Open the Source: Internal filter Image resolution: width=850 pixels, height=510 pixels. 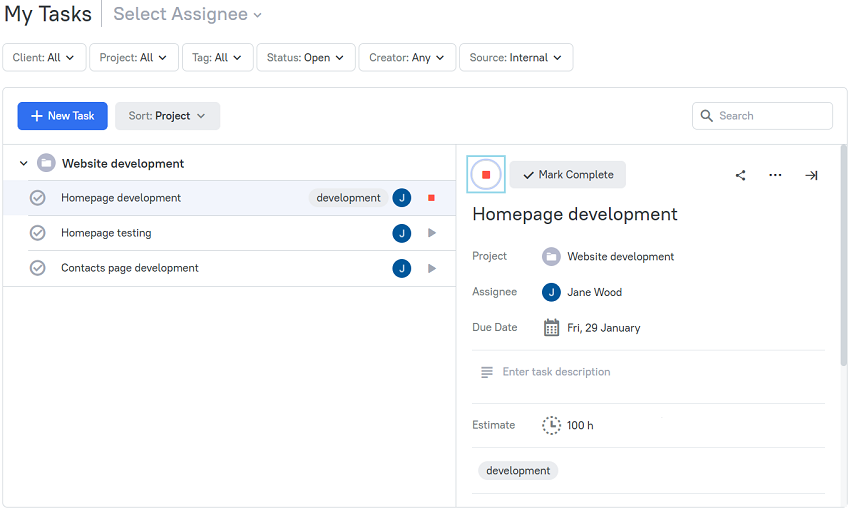tap(516, 57)
